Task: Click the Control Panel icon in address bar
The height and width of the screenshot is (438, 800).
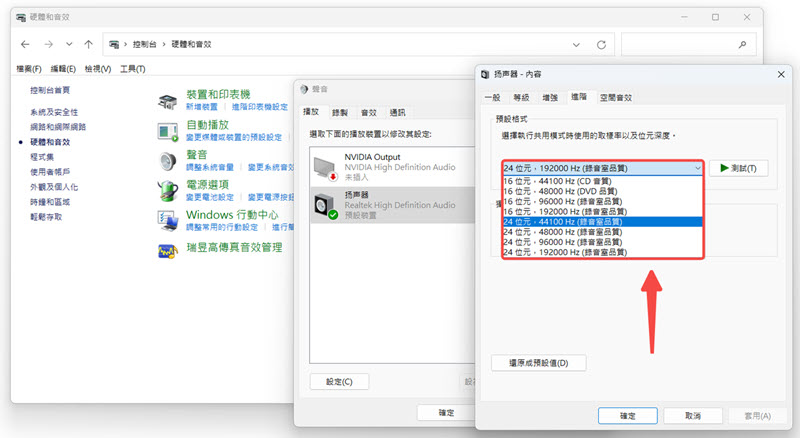Action: tap(114, 44)
